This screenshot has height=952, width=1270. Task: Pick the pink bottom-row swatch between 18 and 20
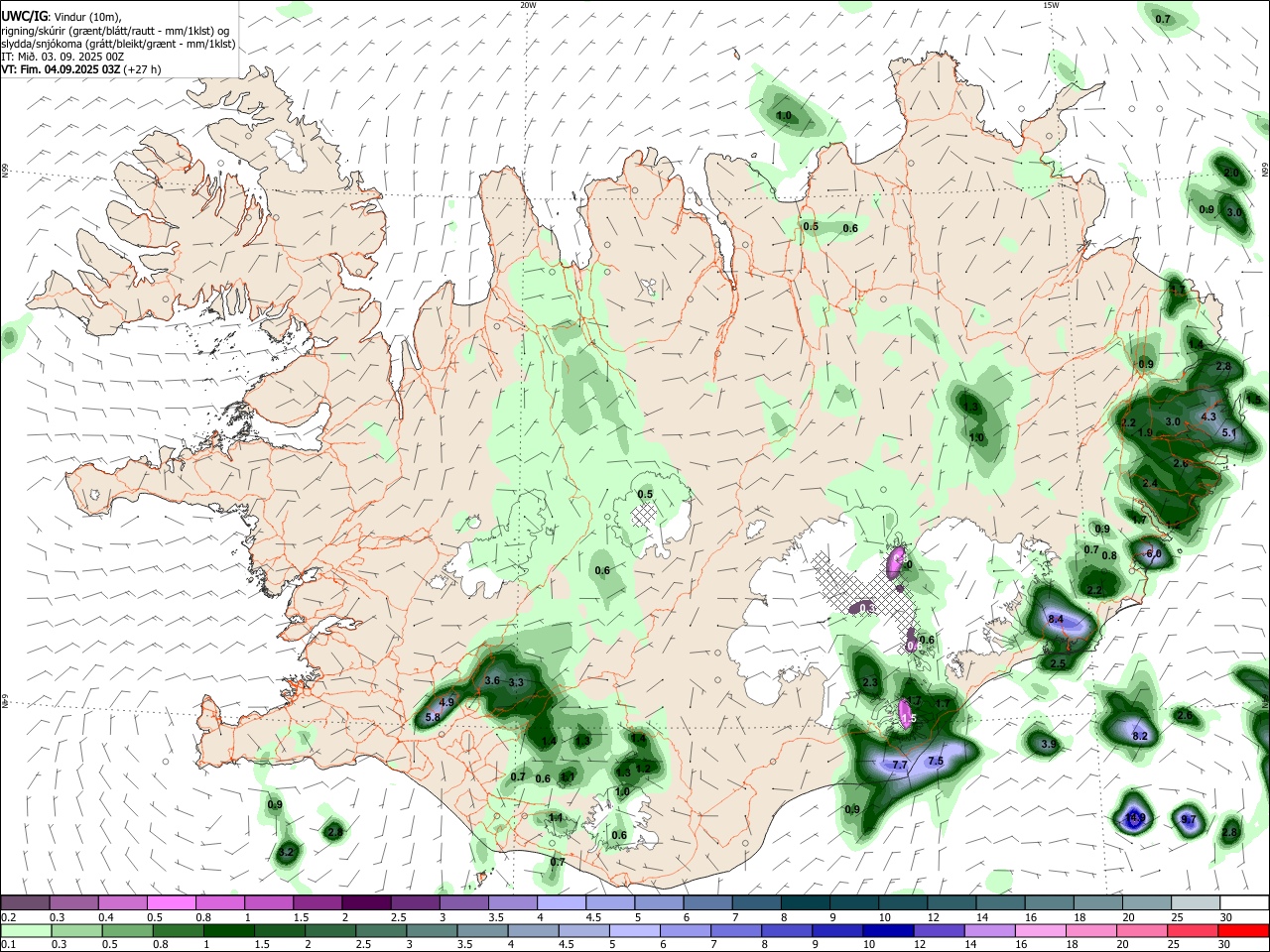[x=1090, y=930]
